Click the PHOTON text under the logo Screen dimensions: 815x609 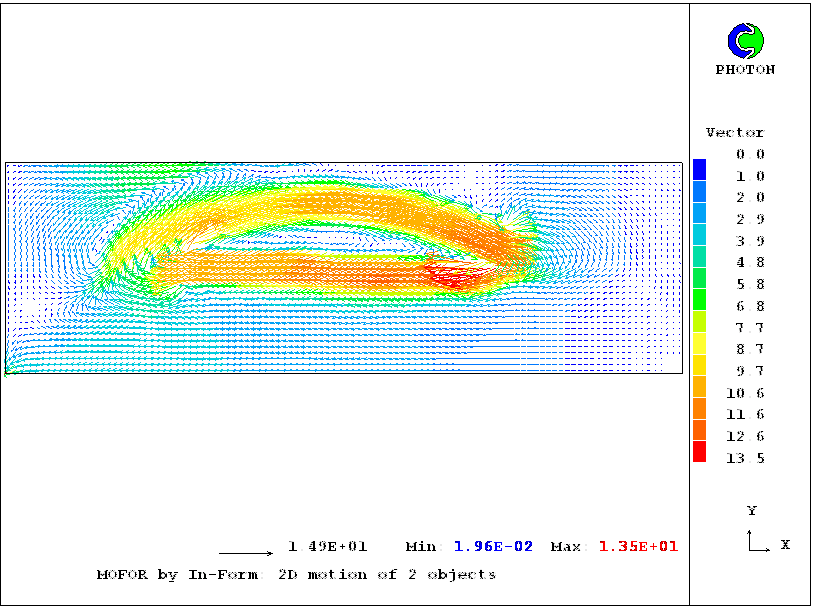pyautogui.click(x=744, y=70)
